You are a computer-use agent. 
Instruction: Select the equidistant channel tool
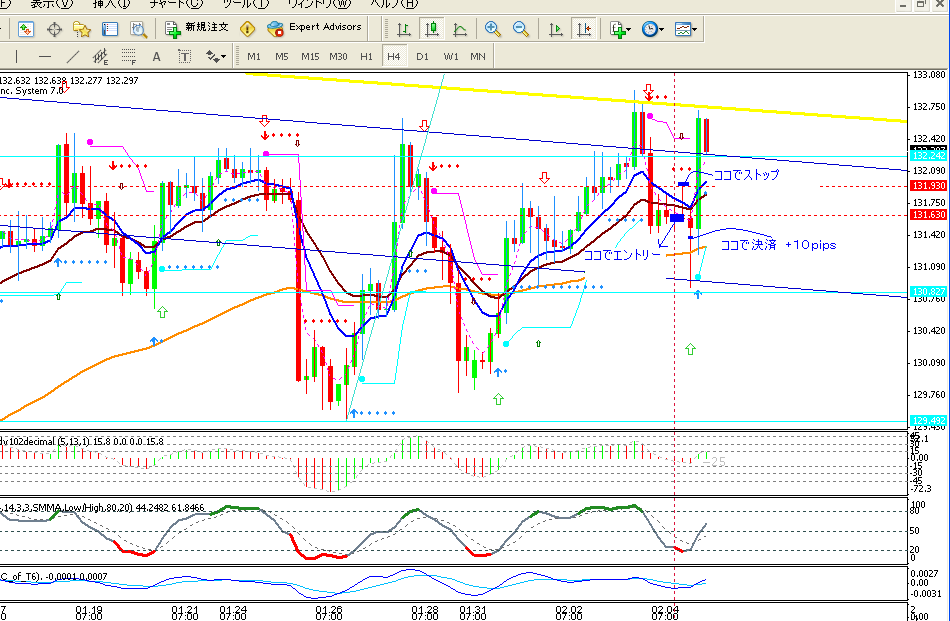click(101, 57)
